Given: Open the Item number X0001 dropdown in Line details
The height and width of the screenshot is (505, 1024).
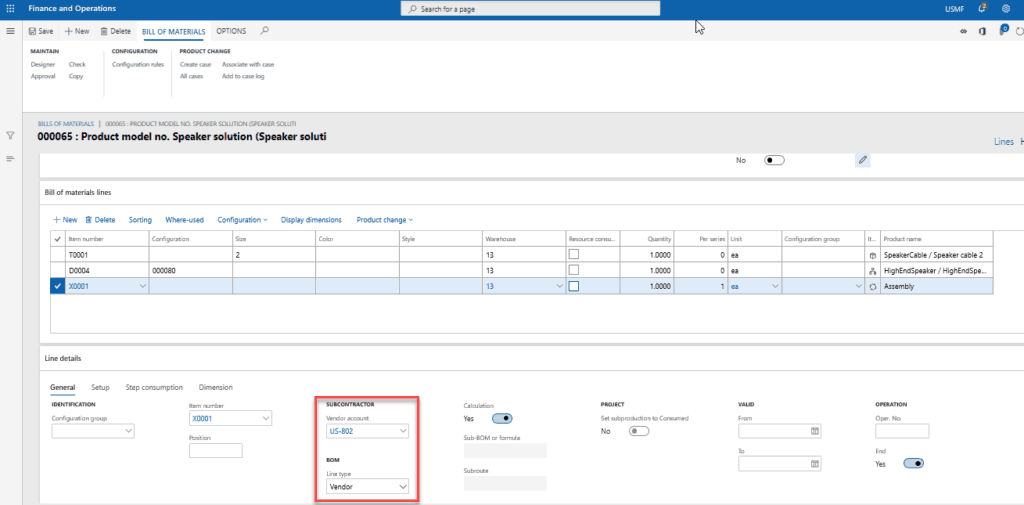Looking at the screenshot, I should tap(266, 418).
